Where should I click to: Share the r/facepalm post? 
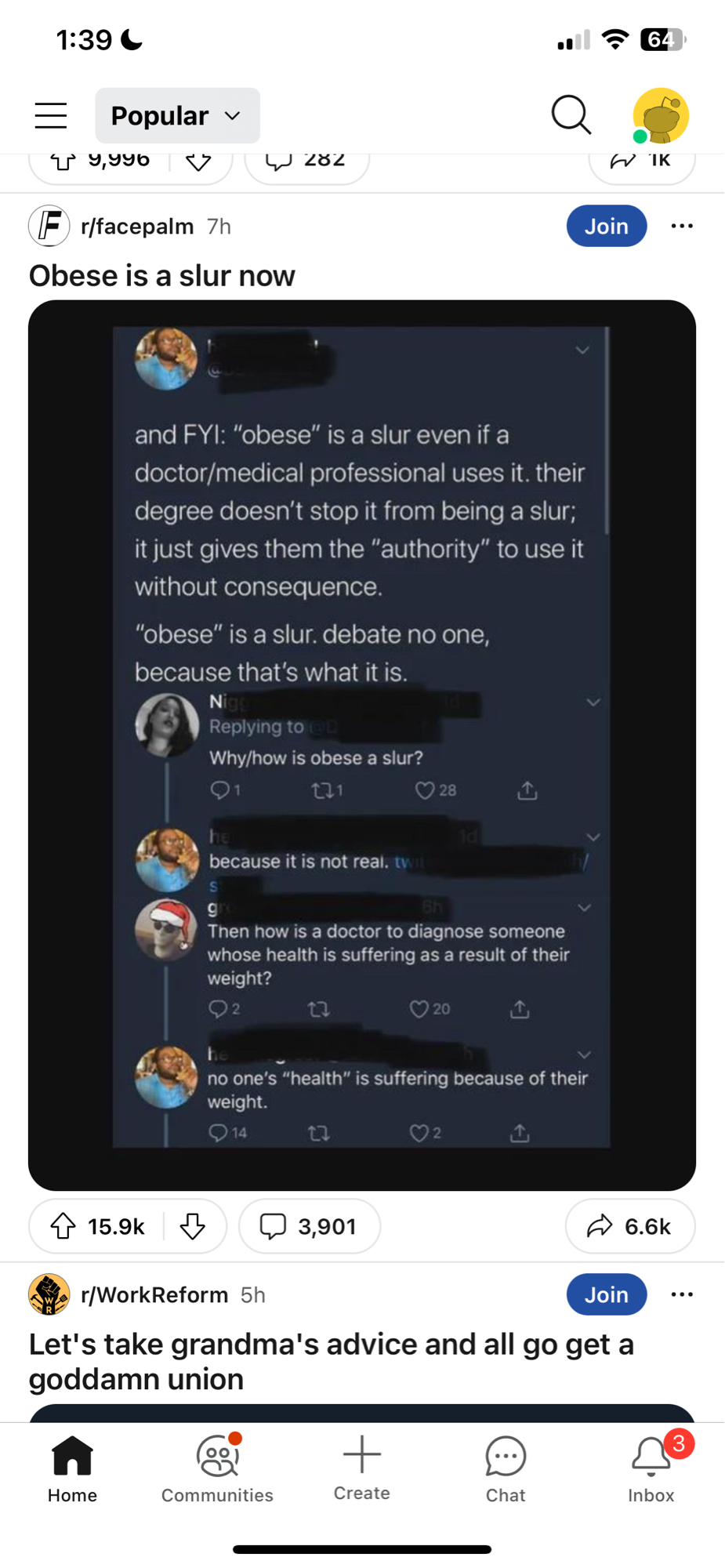click(x=629, y=1226)
